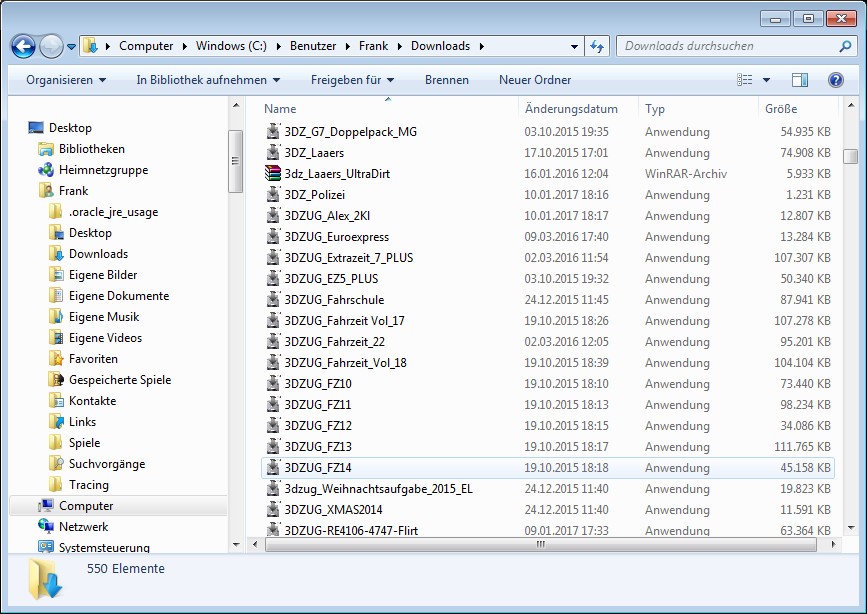
Task: Click the change view icon
Action: (x=745, y=80)
